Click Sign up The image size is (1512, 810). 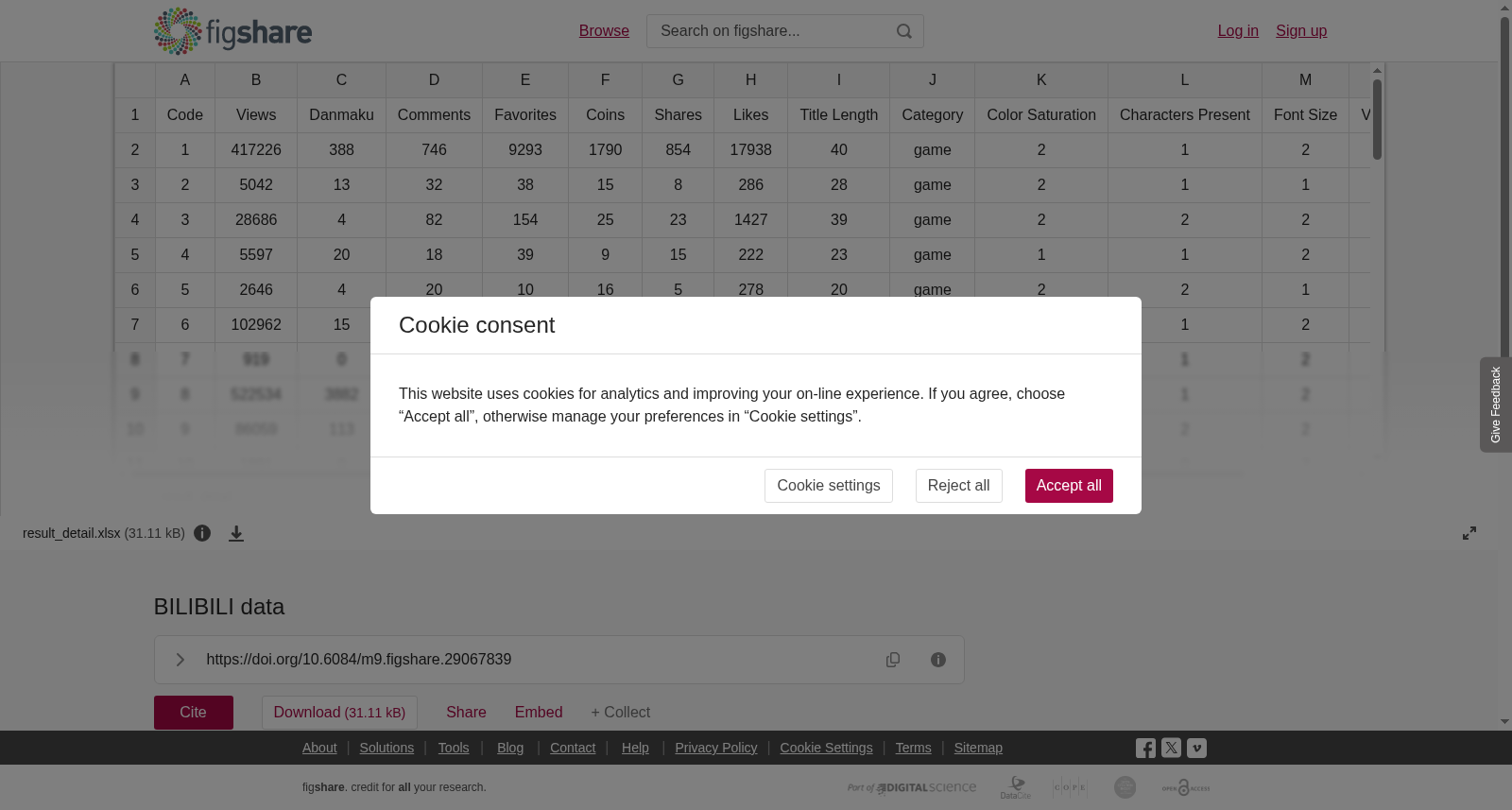[x=1301, y=31]
